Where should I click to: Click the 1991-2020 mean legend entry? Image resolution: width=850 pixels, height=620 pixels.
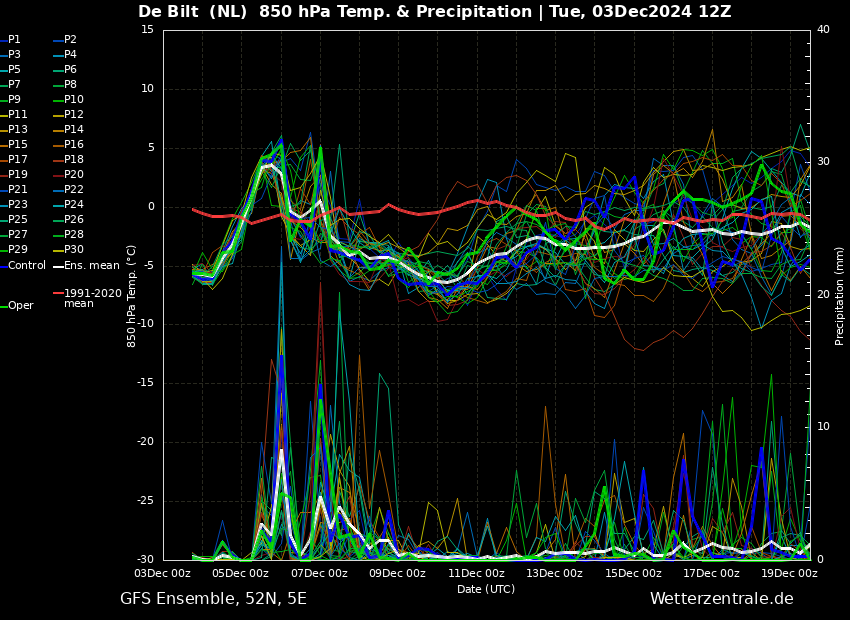tap(92, 298)
